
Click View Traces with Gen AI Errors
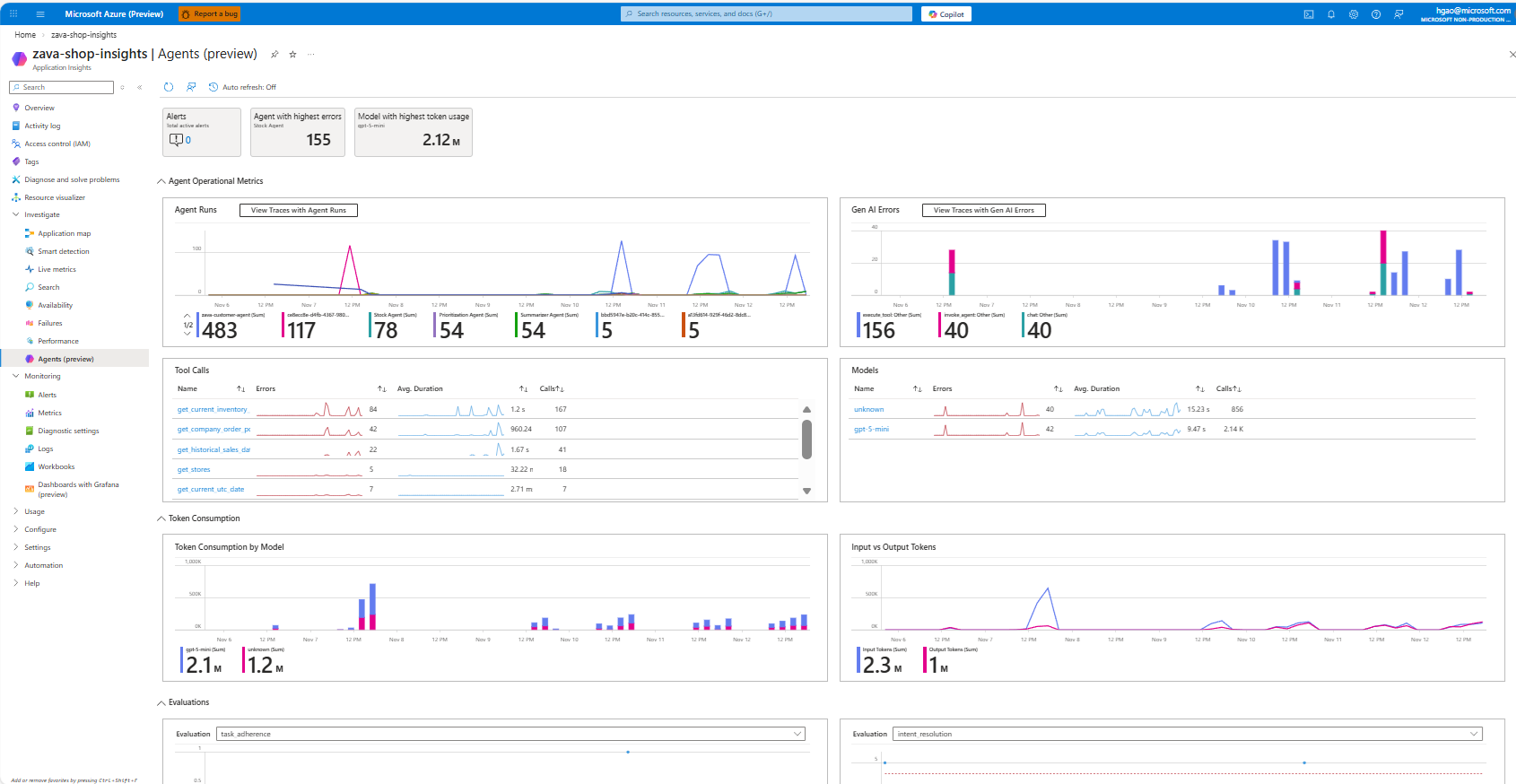pyautogui.click(x=984, y=210)
